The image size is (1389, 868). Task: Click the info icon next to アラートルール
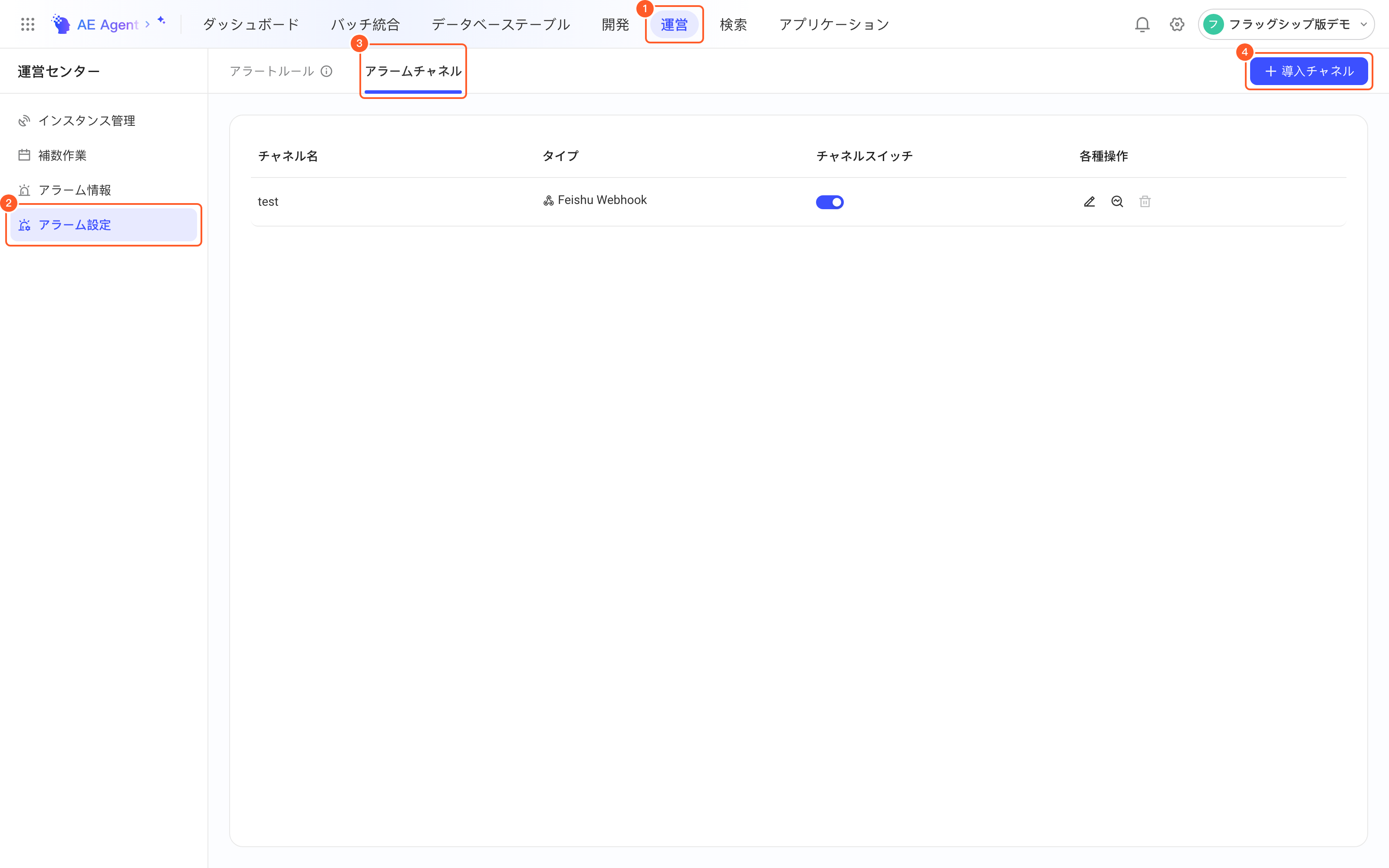pos(326,71)
